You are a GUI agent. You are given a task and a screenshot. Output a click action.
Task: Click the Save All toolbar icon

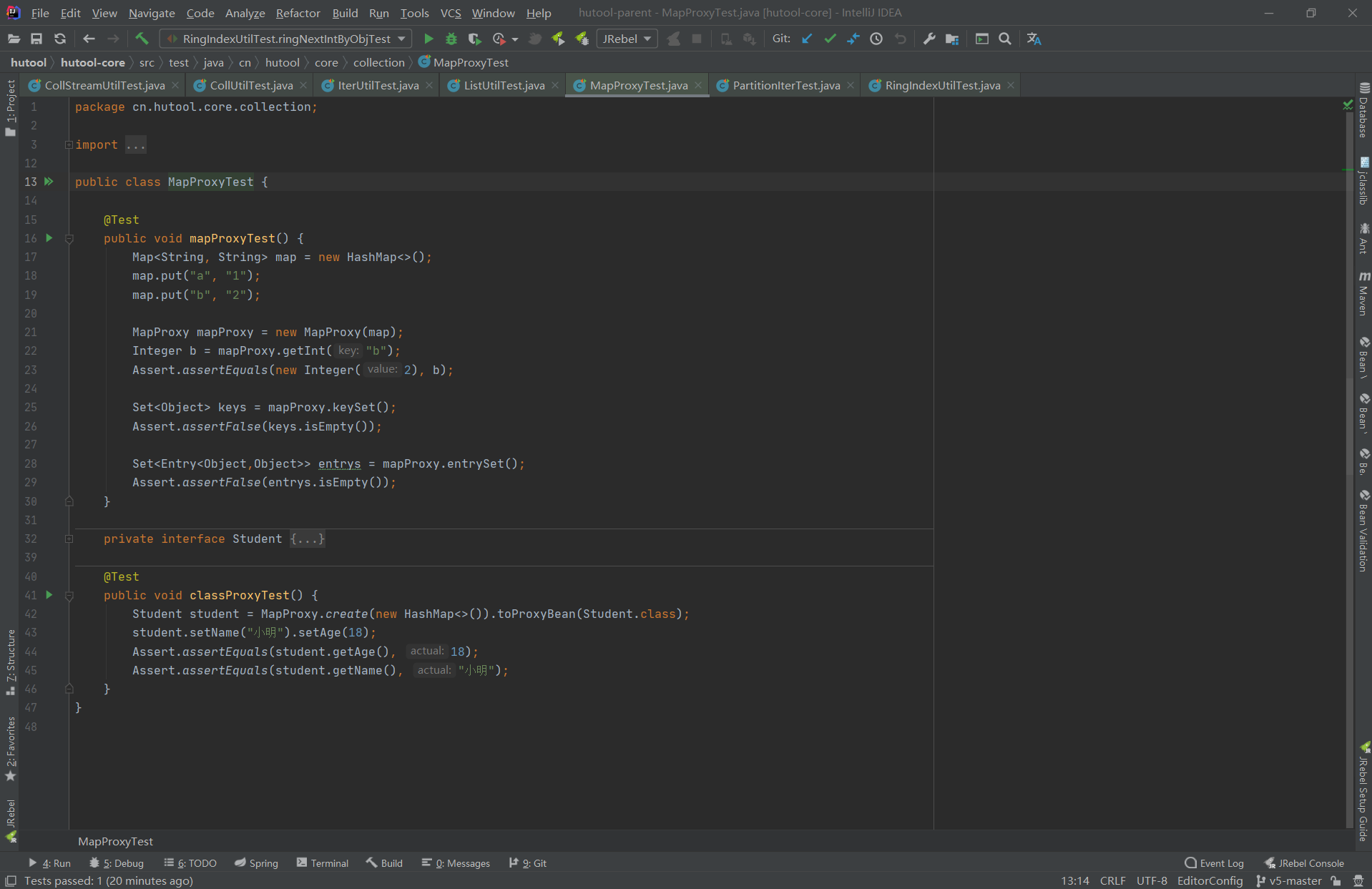(36, 39)
